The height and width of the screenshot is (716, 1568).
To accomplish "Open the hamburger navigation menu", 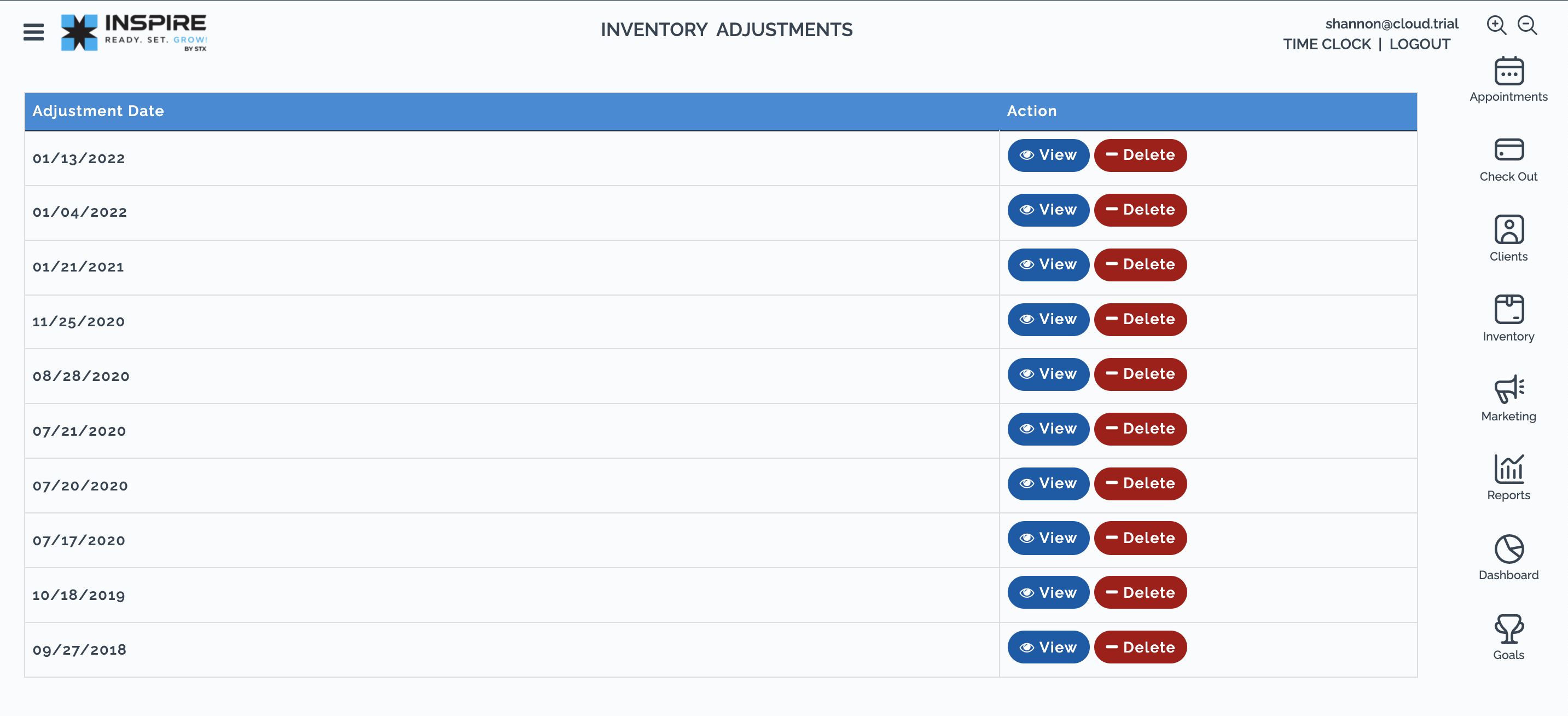I will pyautogui.click(x=33, y=32).
